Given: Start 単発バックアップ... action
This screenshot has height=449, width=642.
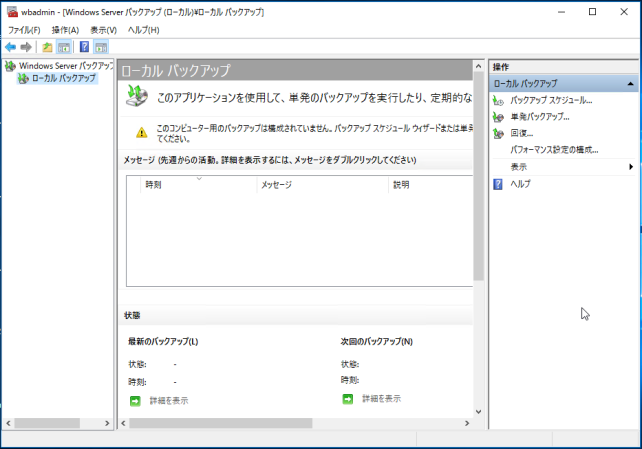Looking at the screenshot, I should pyautogui.click(x=540, y=117).
